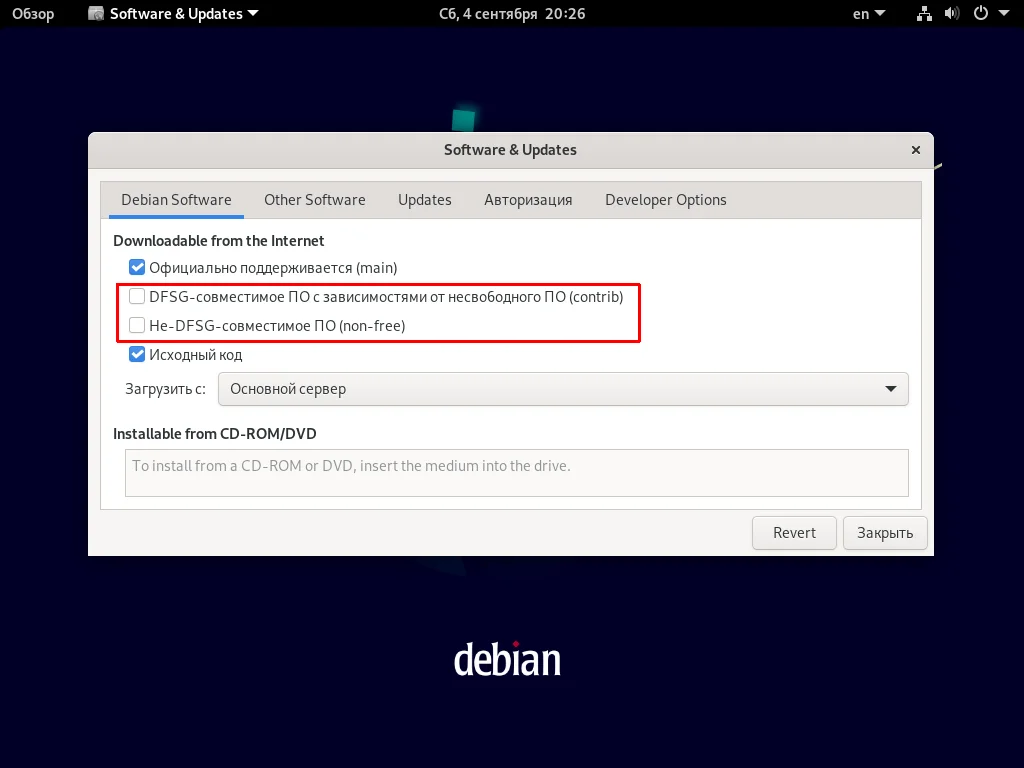Click the wired network icon in top bar
The height and width of the screenshot is (768, 1024).
point(923,13)
